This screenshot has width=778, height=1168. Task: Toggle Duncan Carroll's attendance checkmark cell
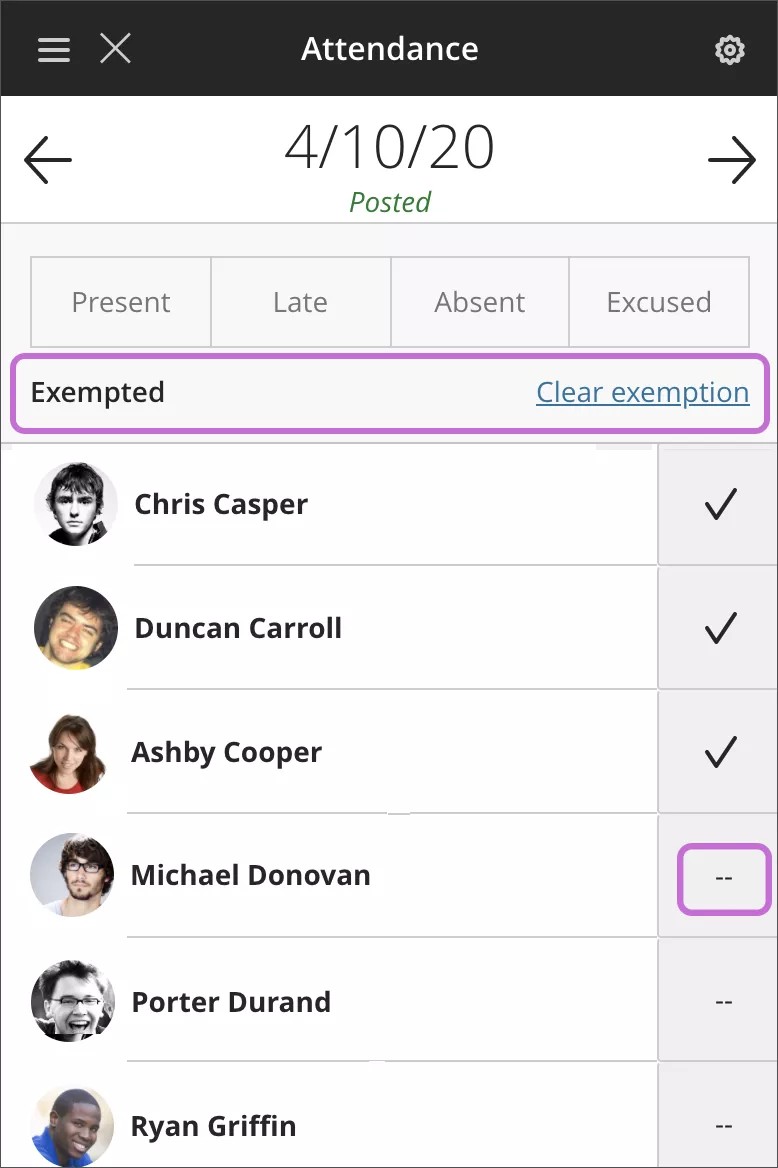tap(720, 629)
